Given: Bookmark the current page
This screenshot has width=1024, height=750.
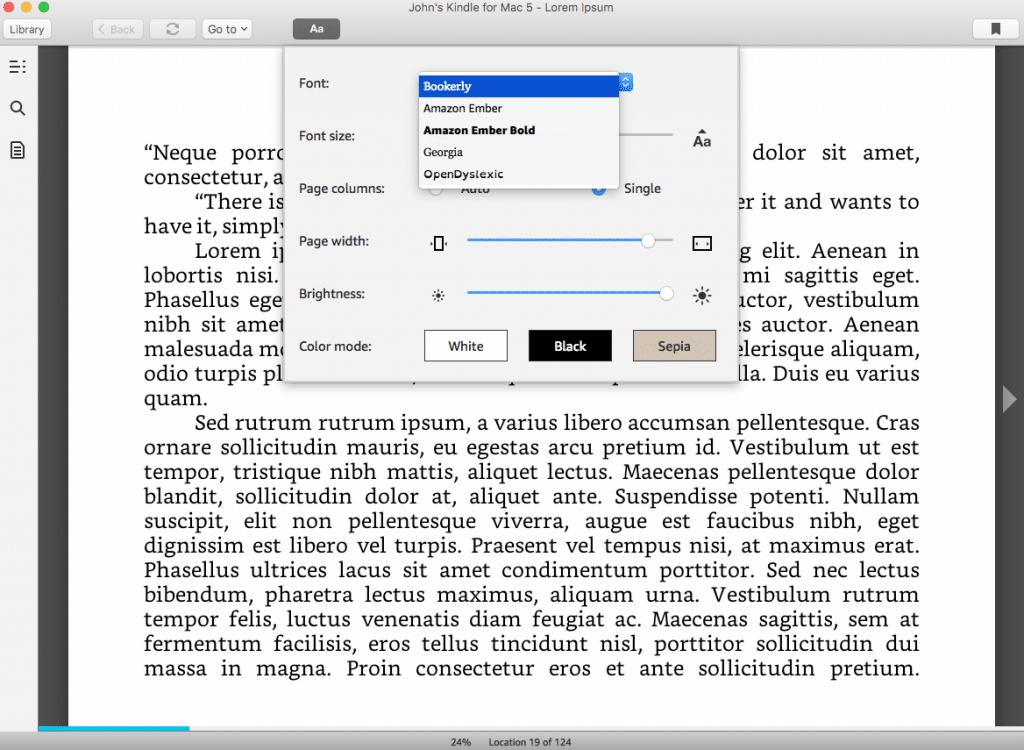Looking at the screenshot, I should 995,29.
